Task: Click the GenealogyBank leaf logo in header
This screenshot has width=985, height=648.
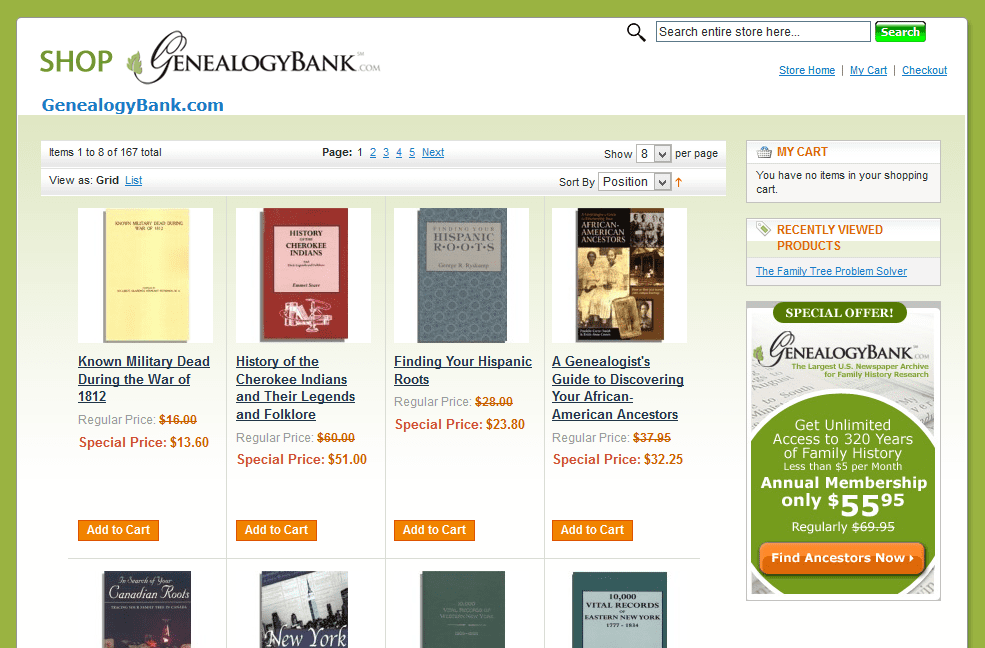Action: click(254, 59)
